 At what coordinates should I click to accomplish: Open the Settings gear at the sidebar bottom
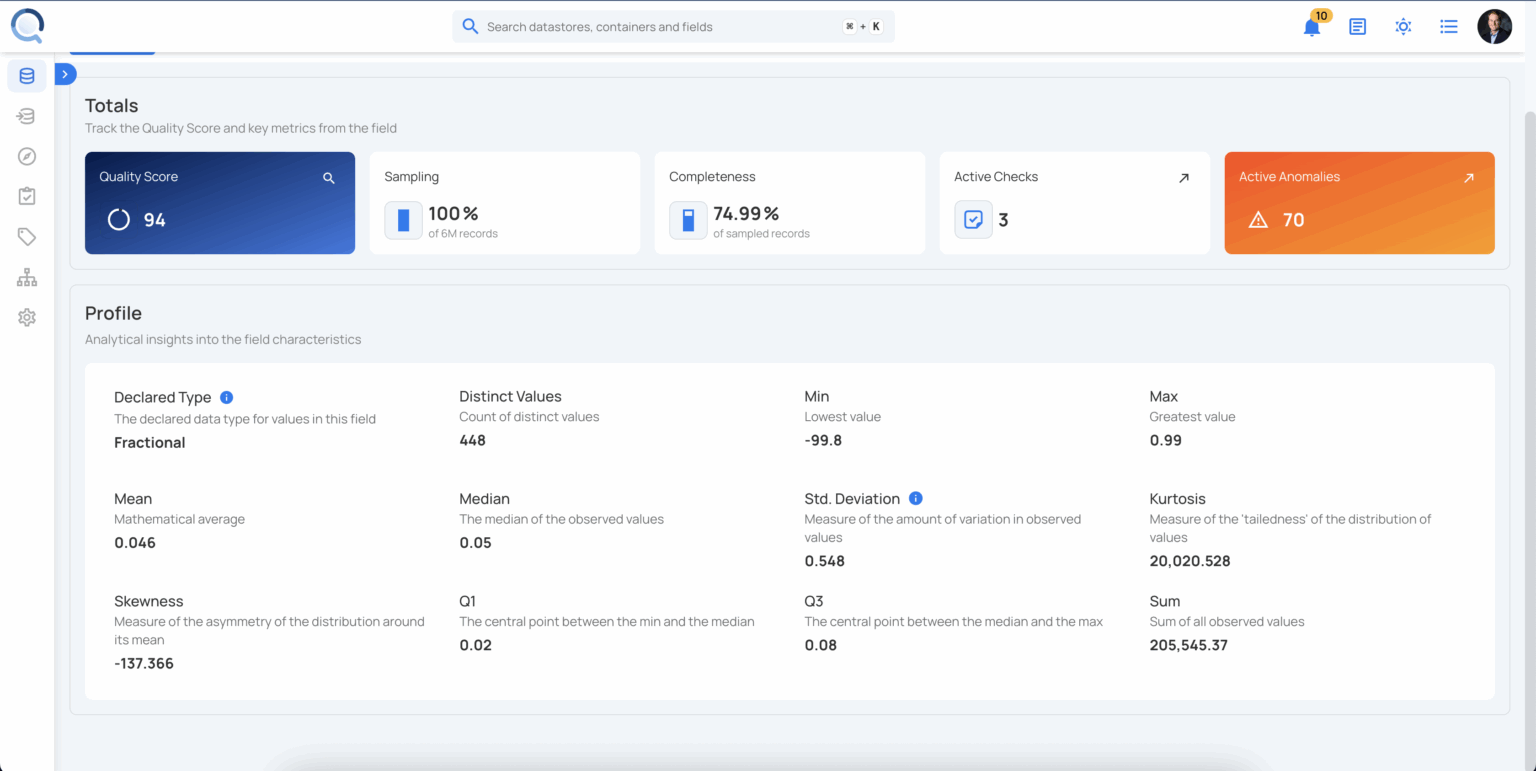pos(27,317)
